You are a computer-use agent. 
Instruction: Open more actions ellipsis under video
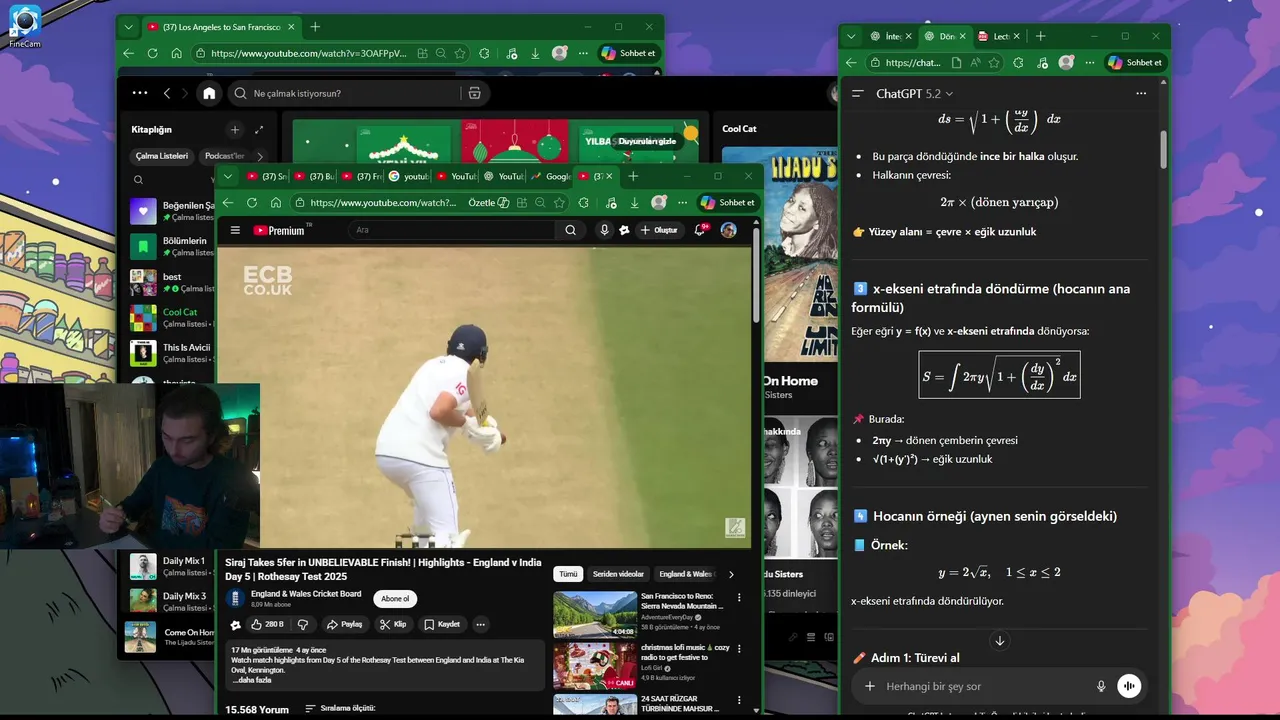pos(480,624)
